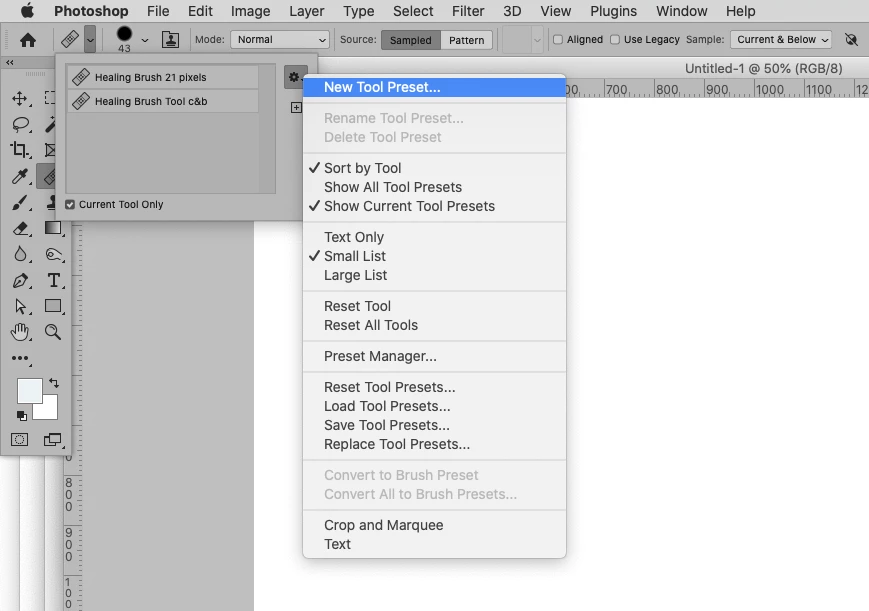Screen dimensions: 869x611
Task: Open the Layer menu
Action: (x=306, y=11)
